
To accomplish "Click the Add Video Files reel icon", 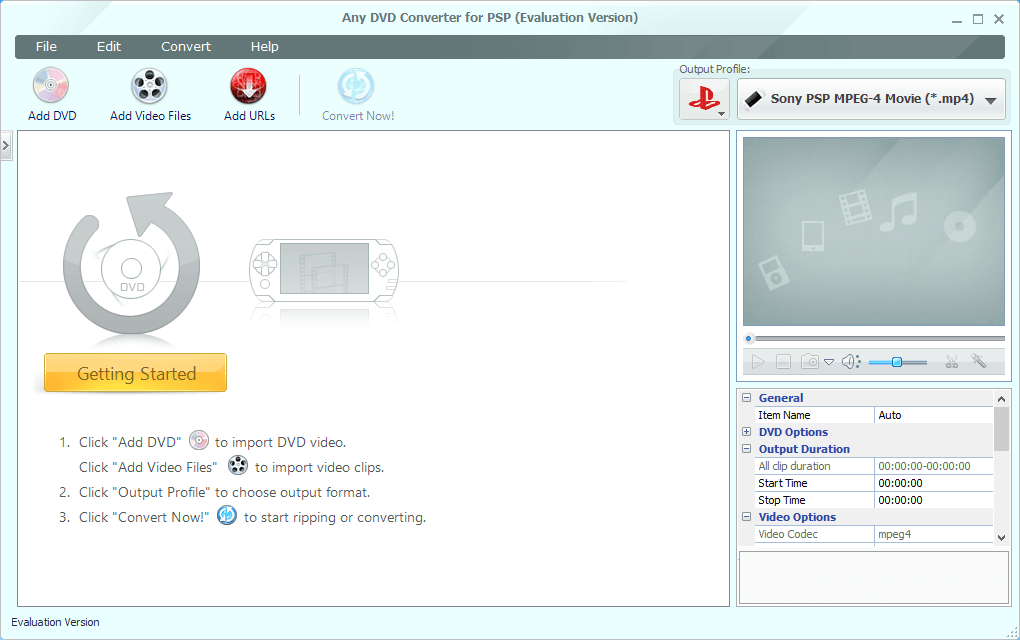I will [x=149, y=87].
